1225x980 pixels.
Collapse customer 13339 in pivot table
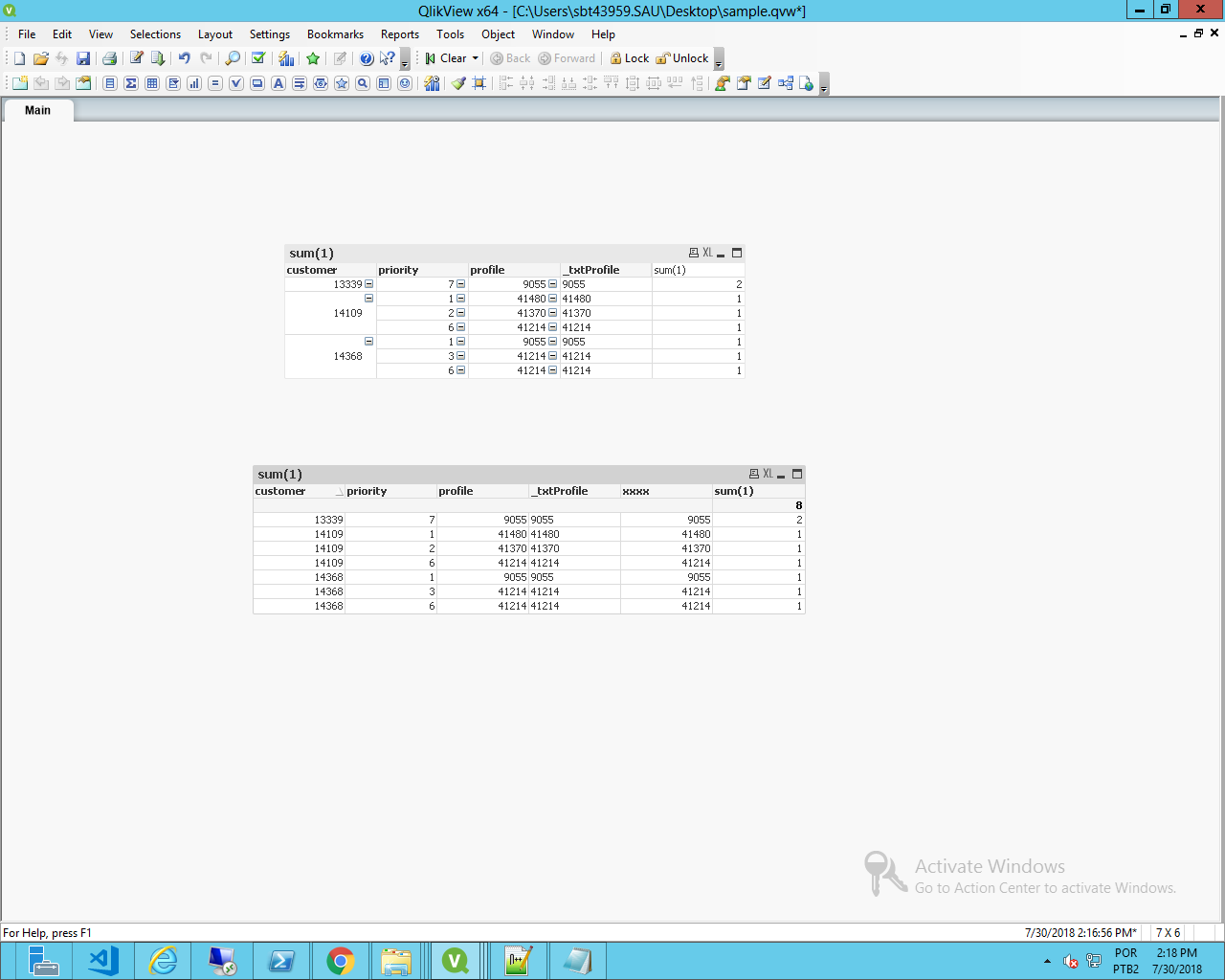click(368, 284)
